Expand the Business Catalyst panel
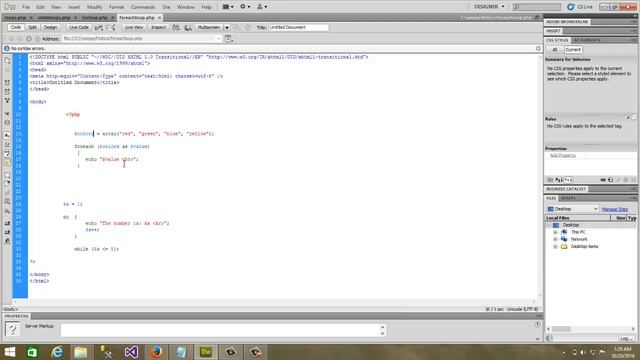 pyautogui.click(x=566, y=189)
